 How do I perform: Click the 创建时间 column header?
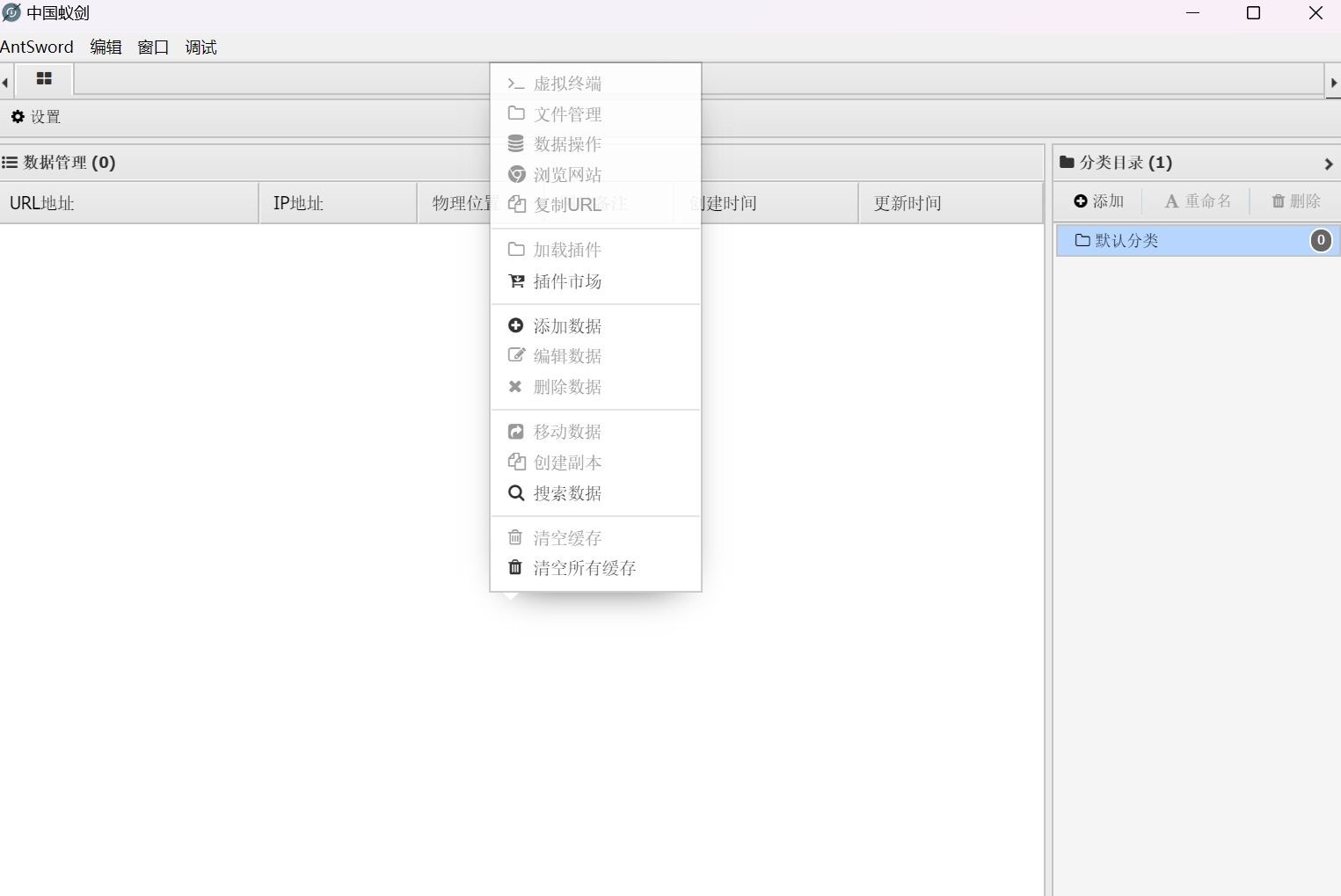pos(765,203)
